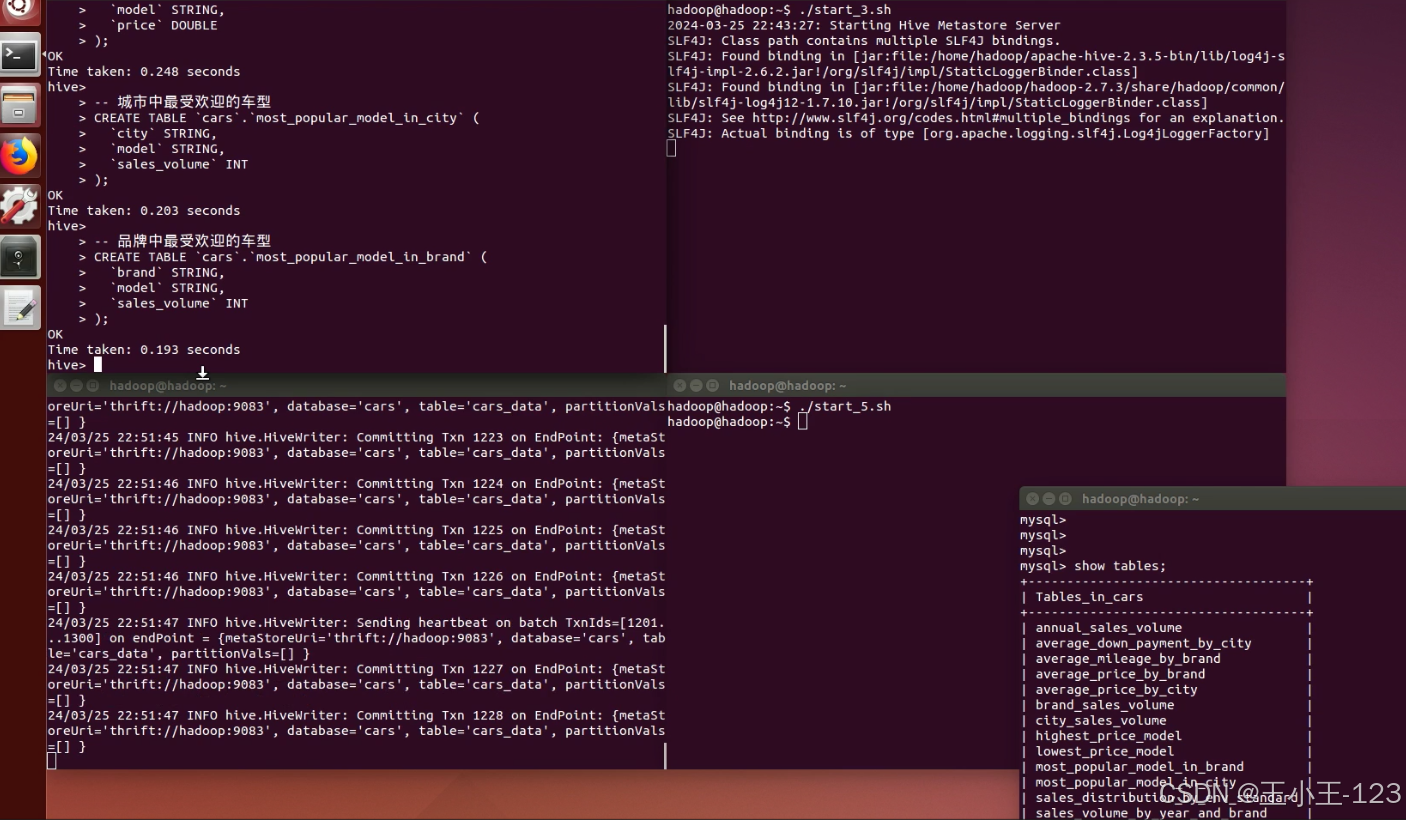Screen dimensions: 1406x820
Task: Maximize the start_5.sh terminal window
Action: coord(713,385)
